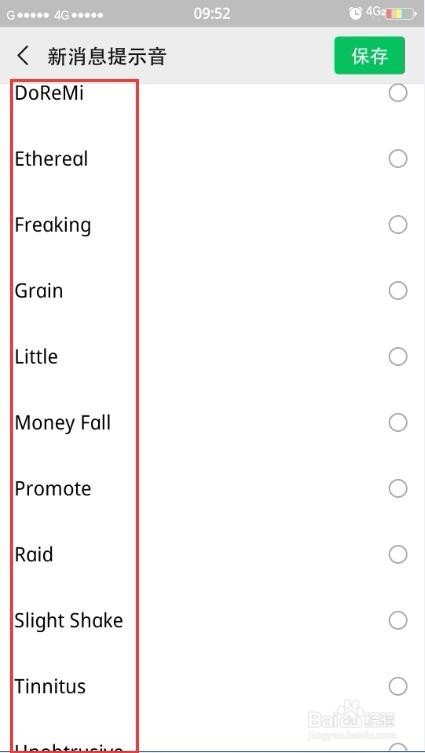Choose the Little radio button
This screenshot has height=753, width=425.
coord(398,356)
